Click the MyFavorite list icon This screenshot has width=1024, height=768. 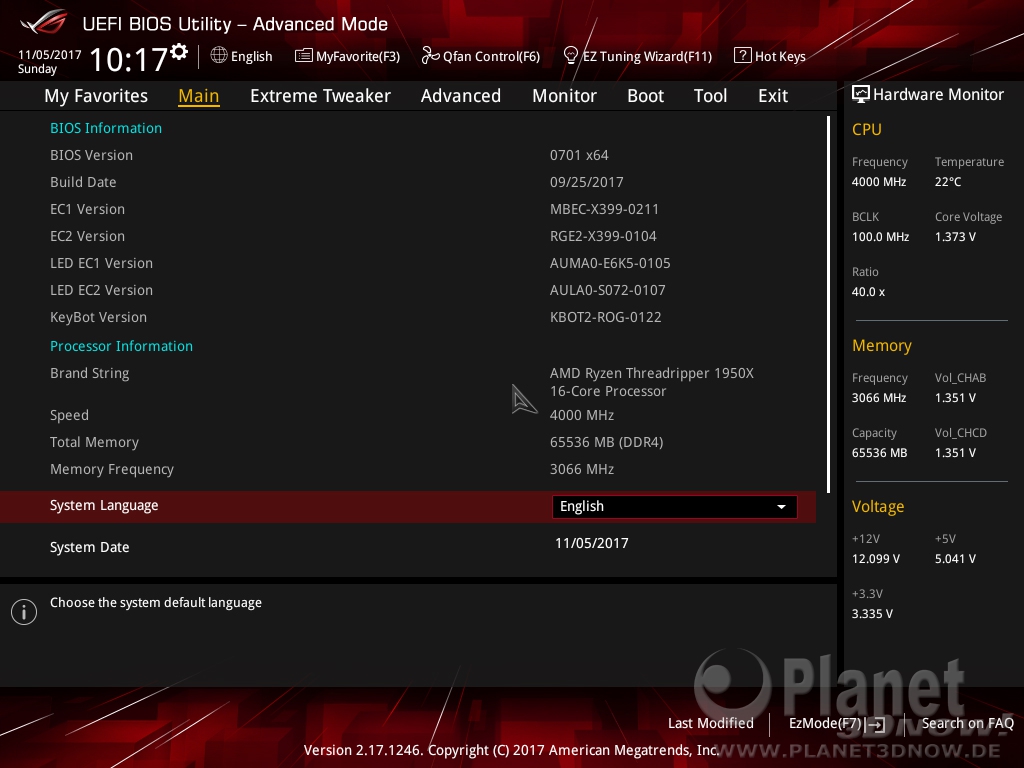click(x=303, y=56)
